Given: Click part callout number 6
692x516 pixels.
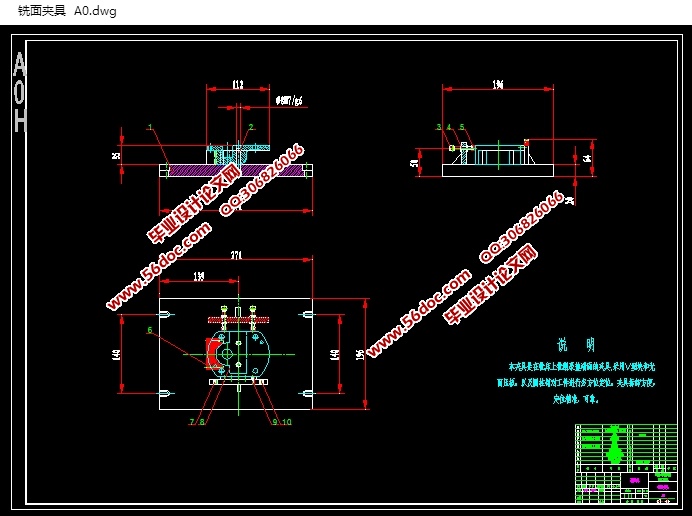Looking at the screenshot, I should tap(150, 329).
